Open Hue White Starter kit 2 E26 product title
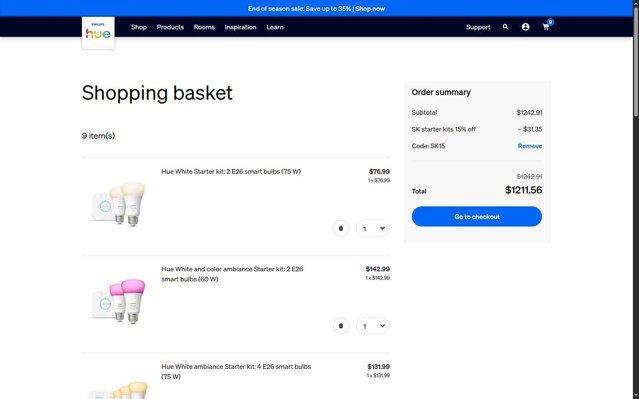Screen dimensions: 639x399 (x=231, y=172)
